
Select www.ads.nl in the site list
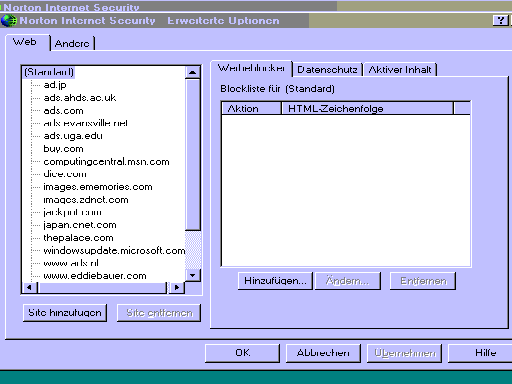71,263
